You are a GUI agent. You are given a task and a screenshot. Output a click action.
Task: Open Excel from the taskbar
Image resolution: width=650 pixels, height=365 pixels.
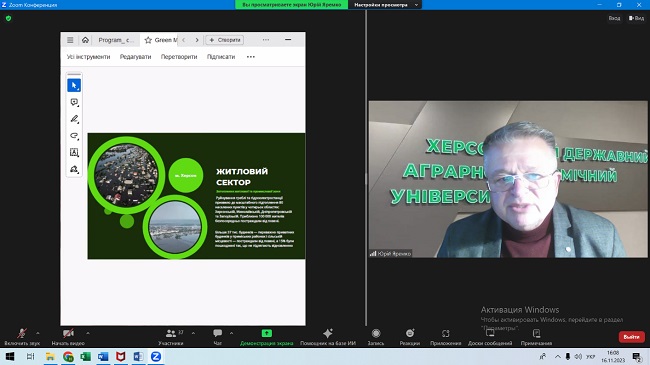coord(86,356)
